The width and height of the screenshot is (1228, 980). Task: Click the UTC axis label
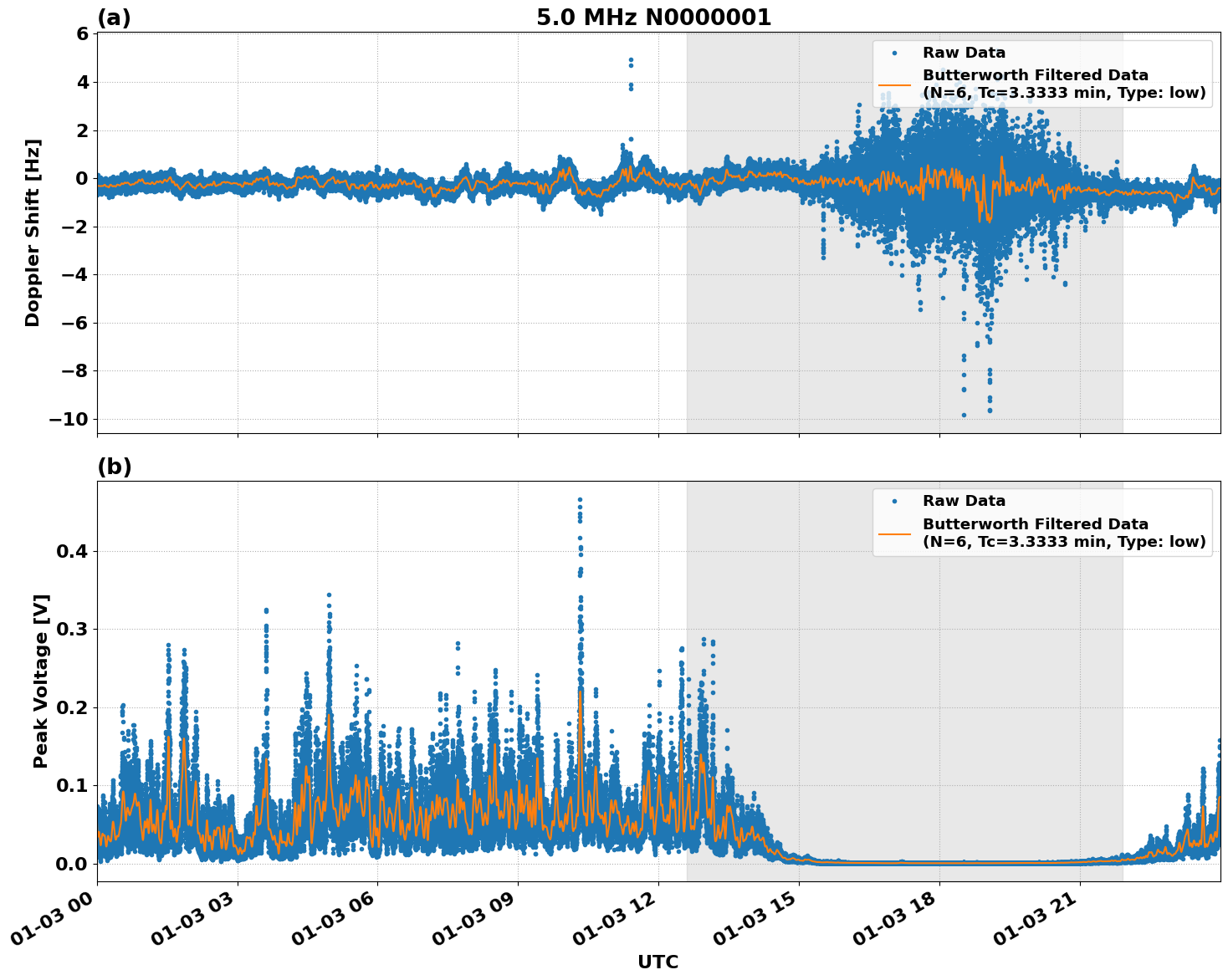point(657,962)
